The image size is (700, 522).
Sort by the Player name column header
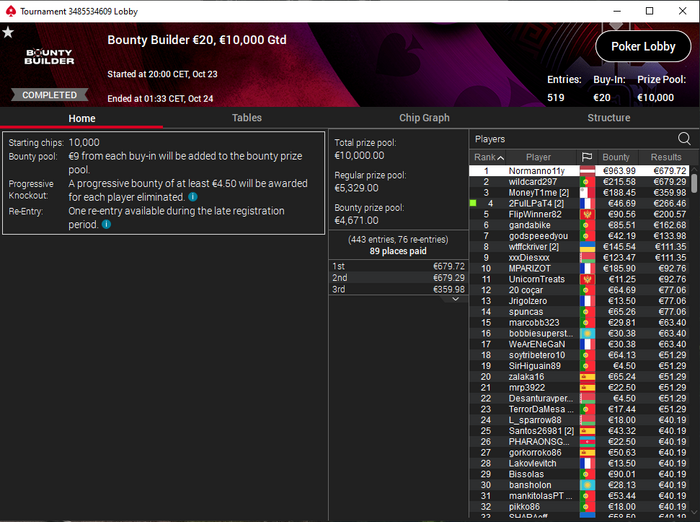point(538,157)
